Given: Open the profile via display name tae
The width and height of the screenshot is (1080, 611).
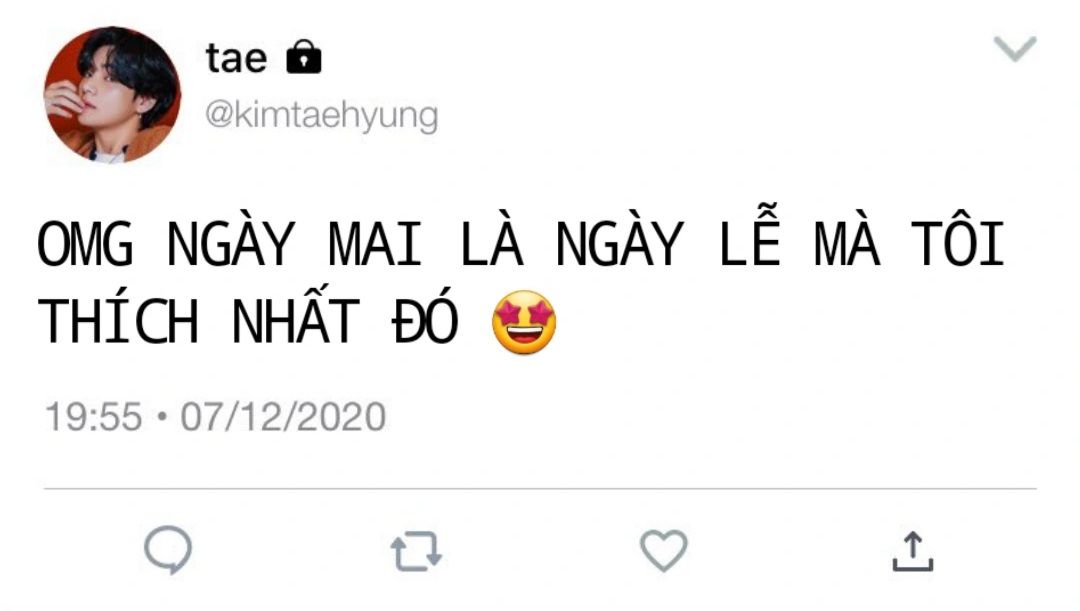Looking at the screenshot, I should (x=236, y=58).
